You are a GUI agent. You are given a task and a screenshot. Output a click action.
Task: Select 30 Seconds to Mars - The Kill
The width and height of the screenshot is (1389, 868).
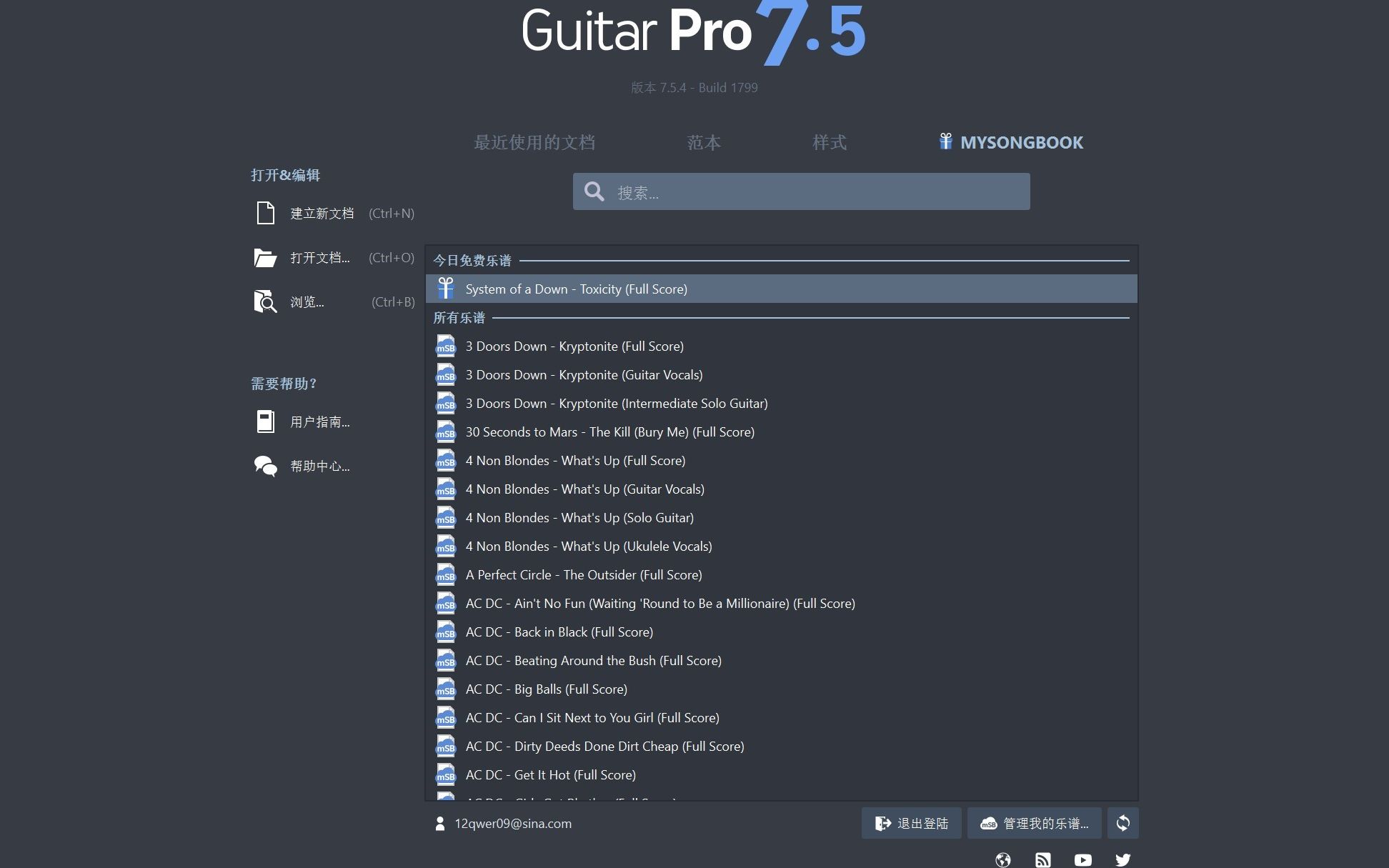tap(782, 431)
